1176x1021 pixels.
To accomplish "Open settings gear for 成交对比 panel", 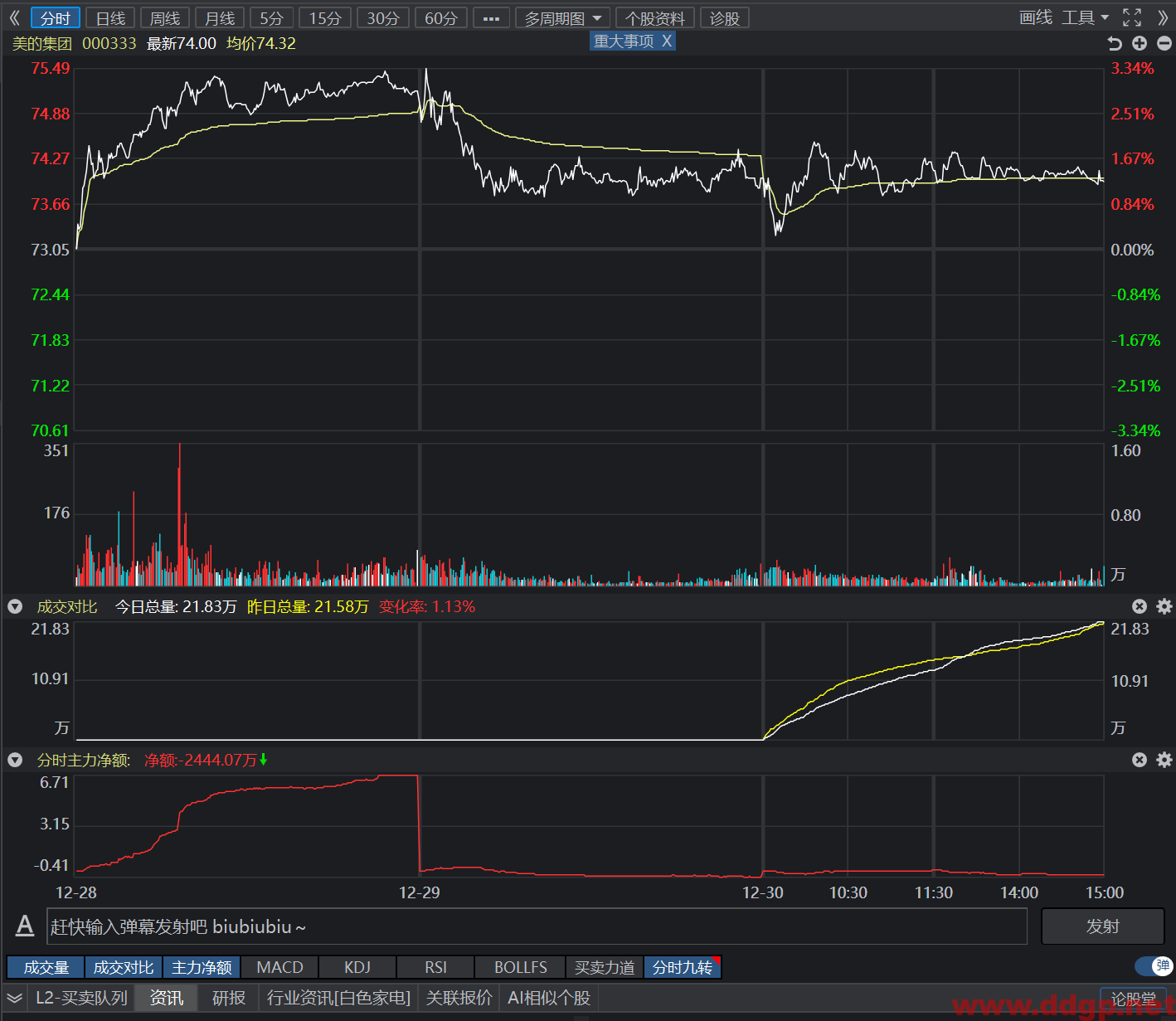I will [1164, 606].
